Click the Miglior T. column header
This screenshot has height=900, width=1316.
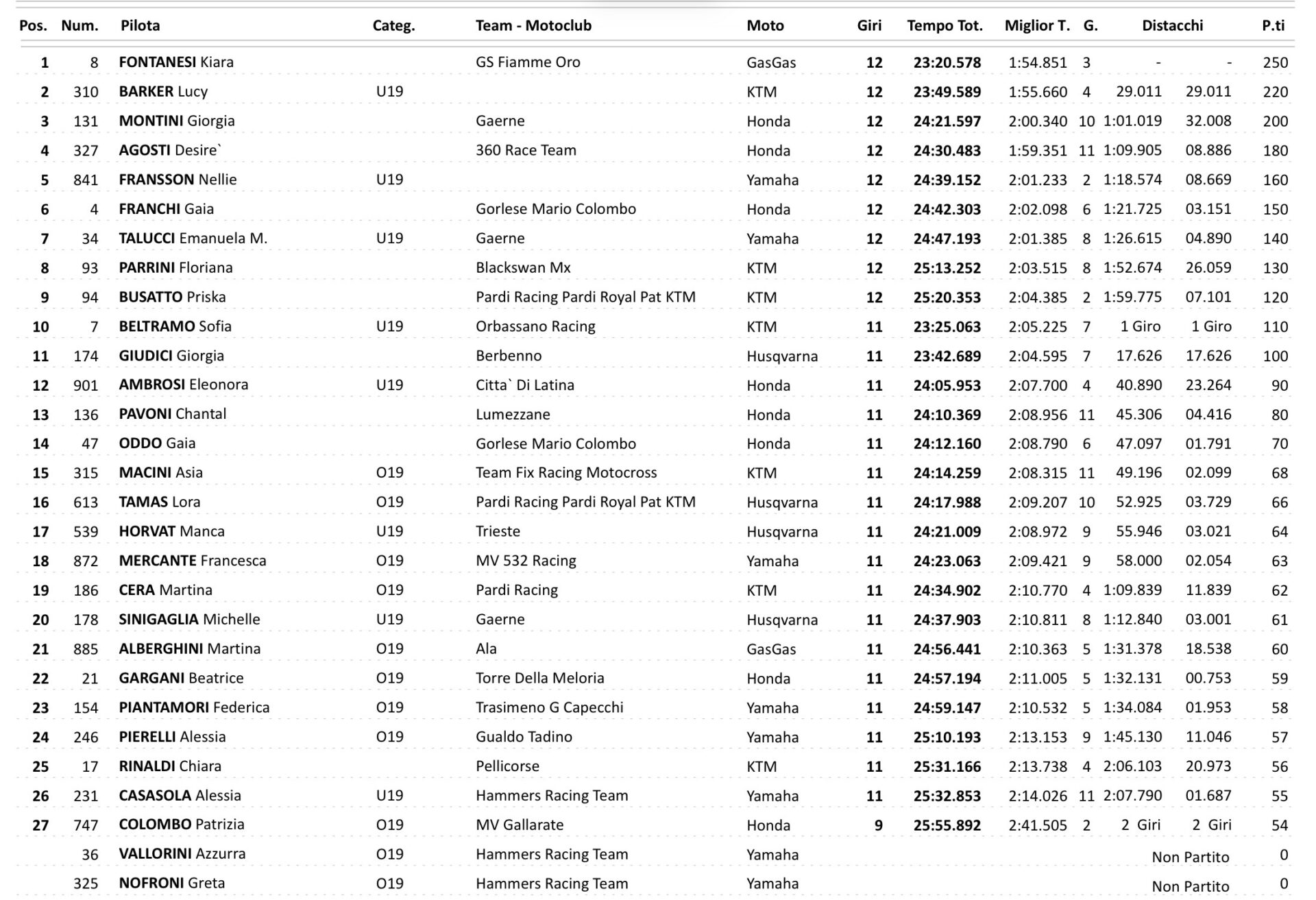tap(1036, 26)
